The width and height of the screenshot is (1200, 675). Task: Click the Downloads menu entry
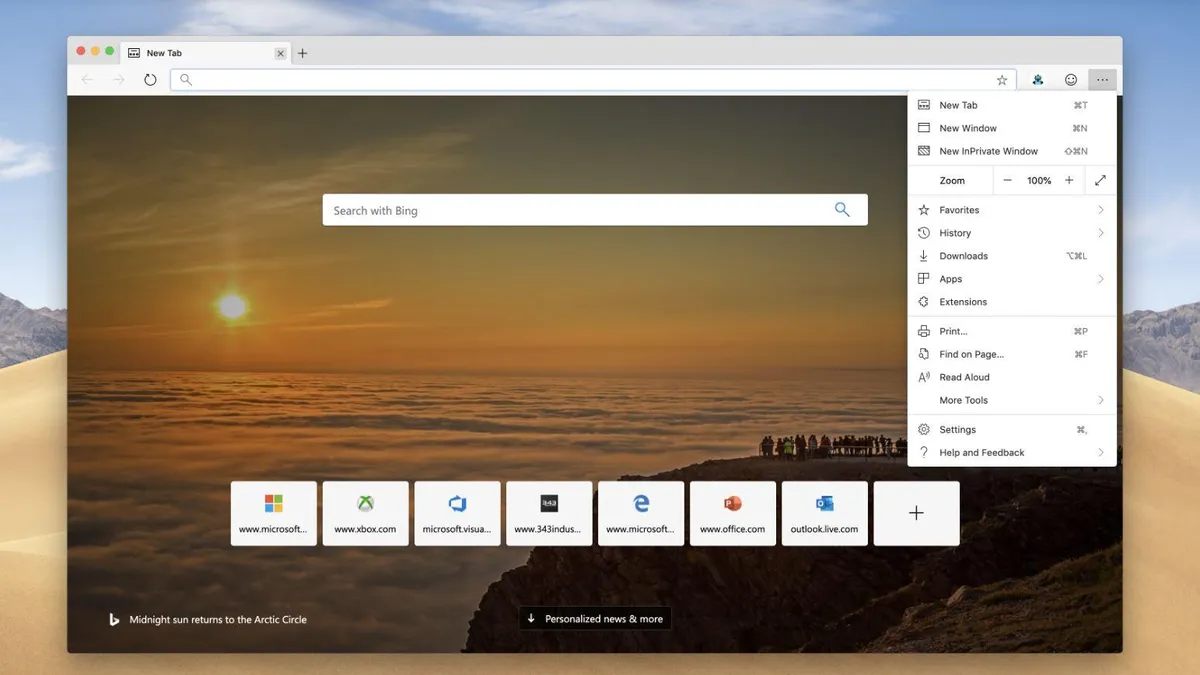[963, 255]
